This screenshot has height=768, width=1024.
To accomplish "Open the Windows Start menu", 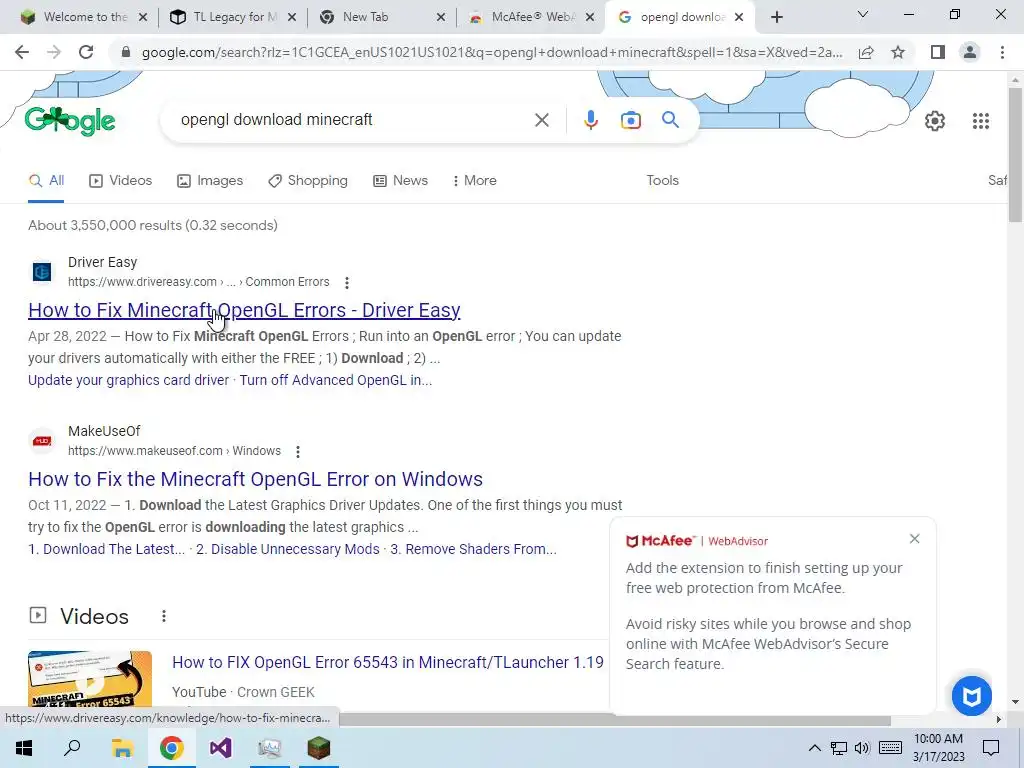I will (x=24, y=748).
